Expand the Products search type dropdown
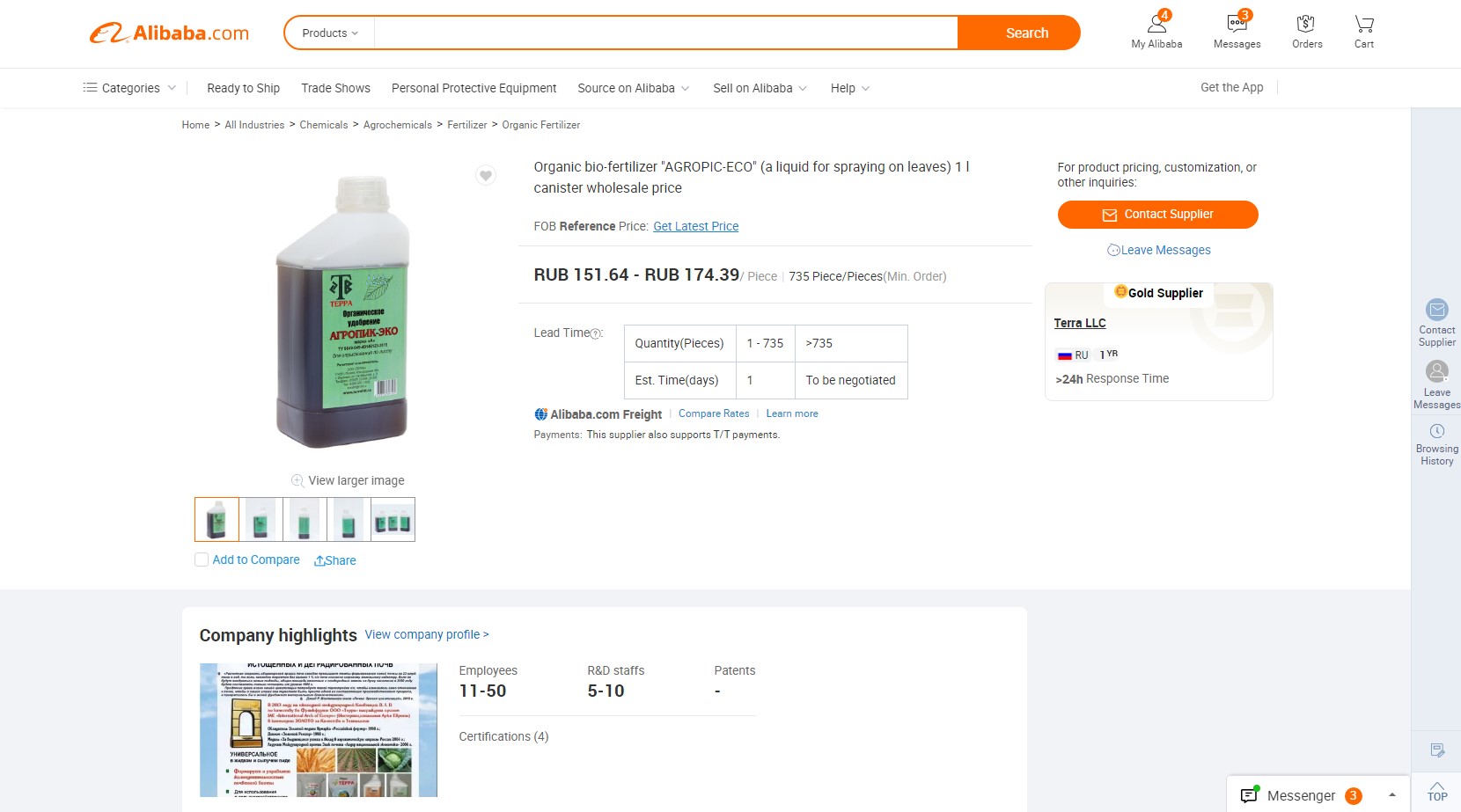Viewport: 1461px width, 812px height. [x=330, y=33]
